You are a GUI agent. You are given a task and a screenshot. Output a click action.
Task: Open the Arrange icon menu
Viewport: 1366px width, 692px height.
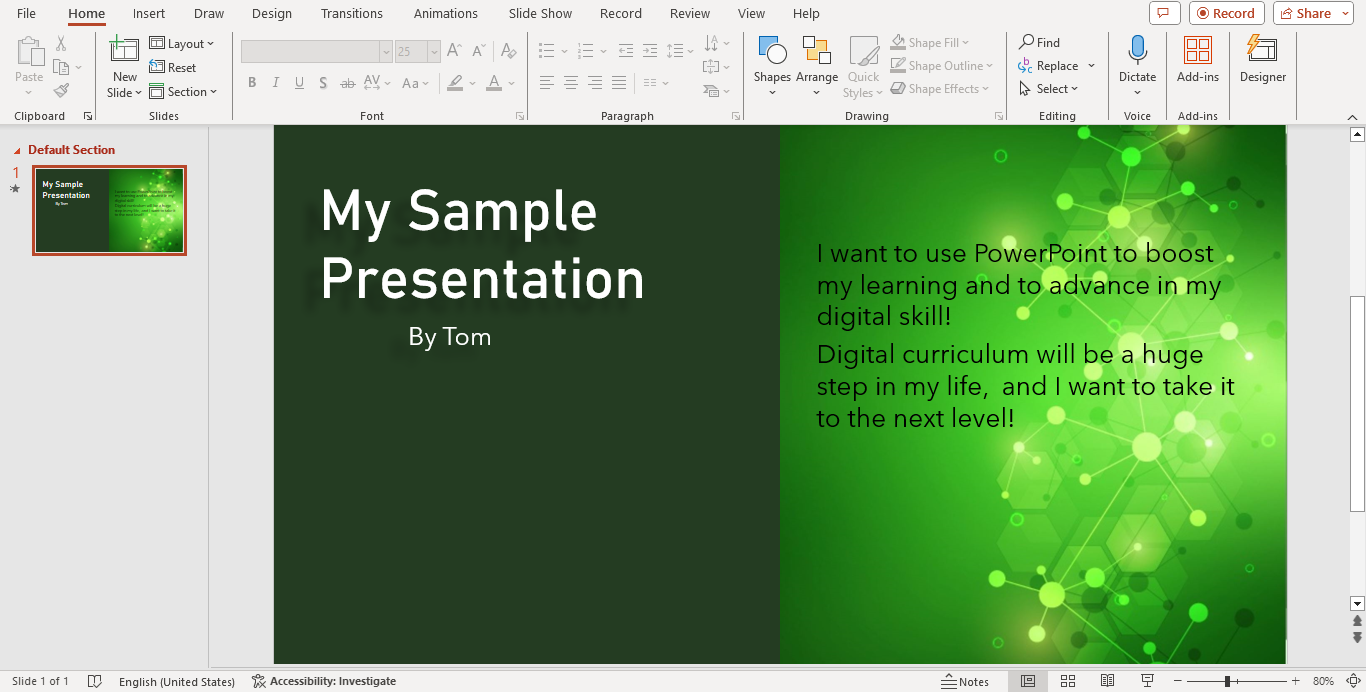[817, 50]
